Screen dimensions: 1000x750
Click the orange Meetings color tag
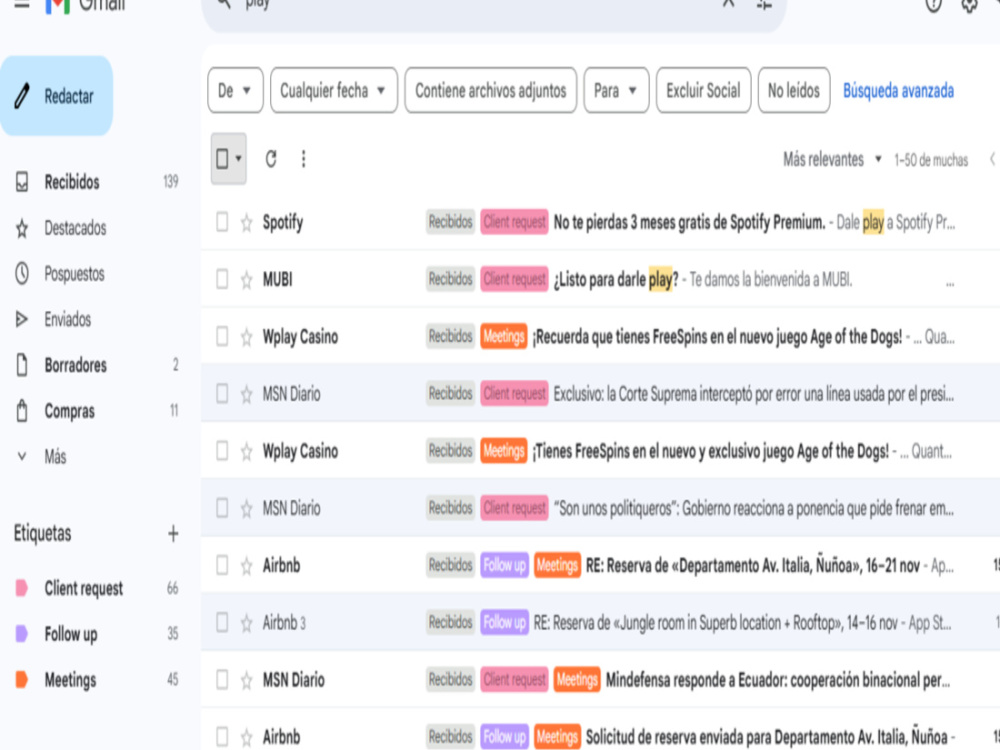22,680
